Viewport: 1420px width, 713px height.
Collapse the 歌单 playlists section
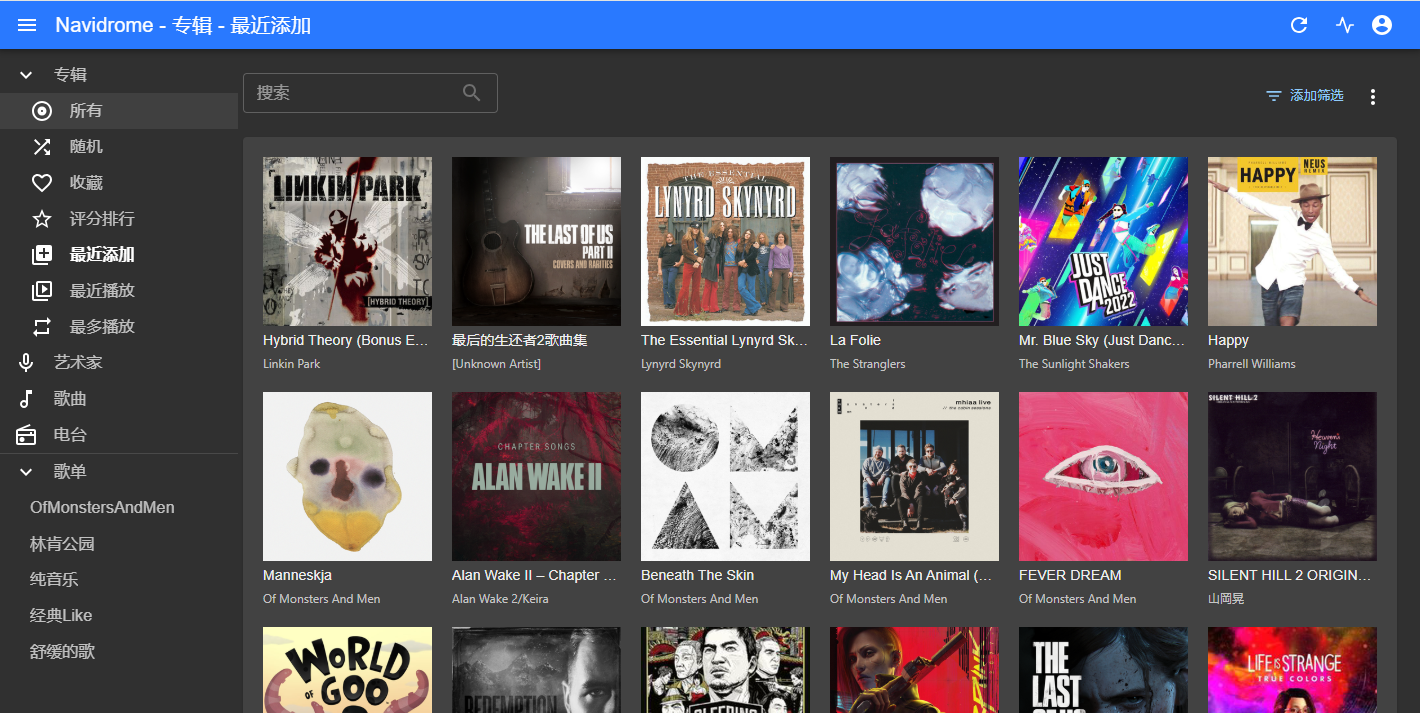click(27, 472)
